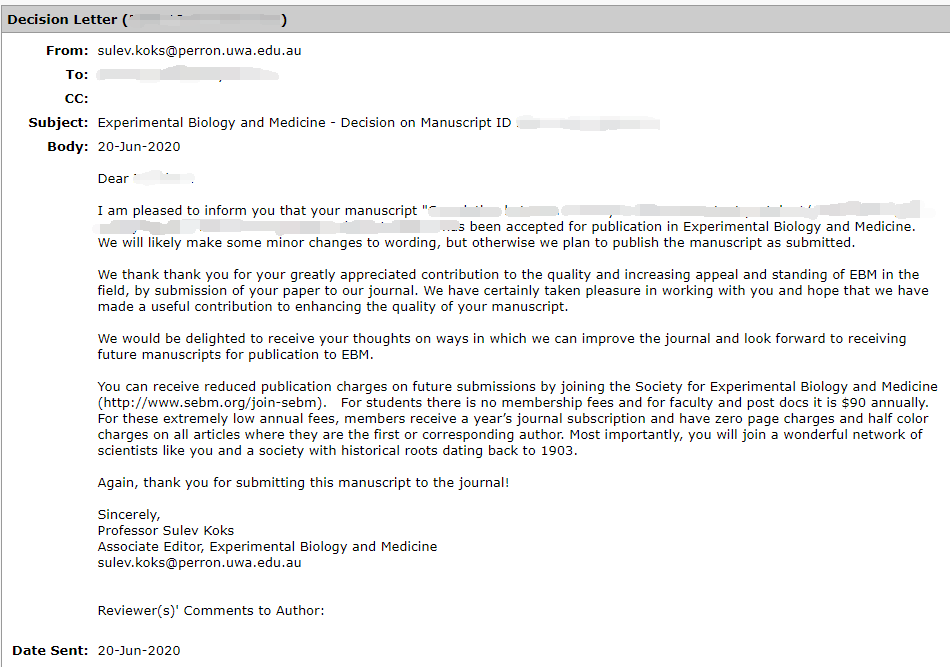This screenshot has width=950, height=667.
Task: Click the Sincerely closing line
Action: pyautogui.click(x=129, y=515)
